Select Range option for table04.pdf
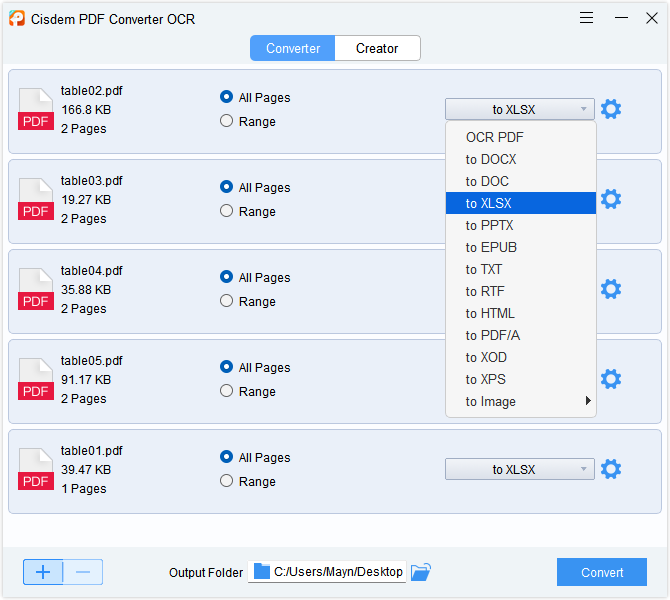Screen dimensions: 670x600 (227, 301)
